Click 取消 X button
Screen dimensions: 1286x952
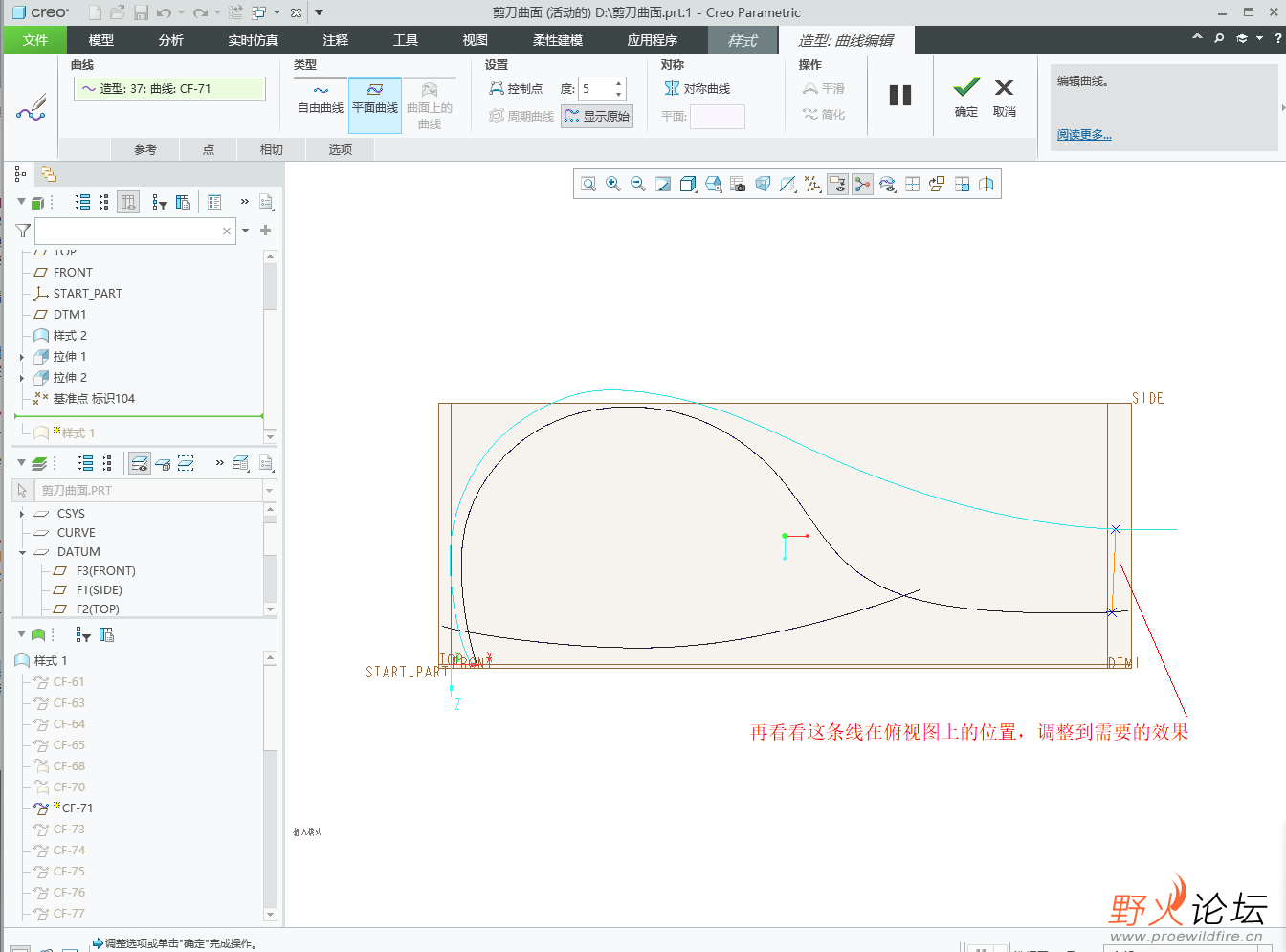[1004, 98]
